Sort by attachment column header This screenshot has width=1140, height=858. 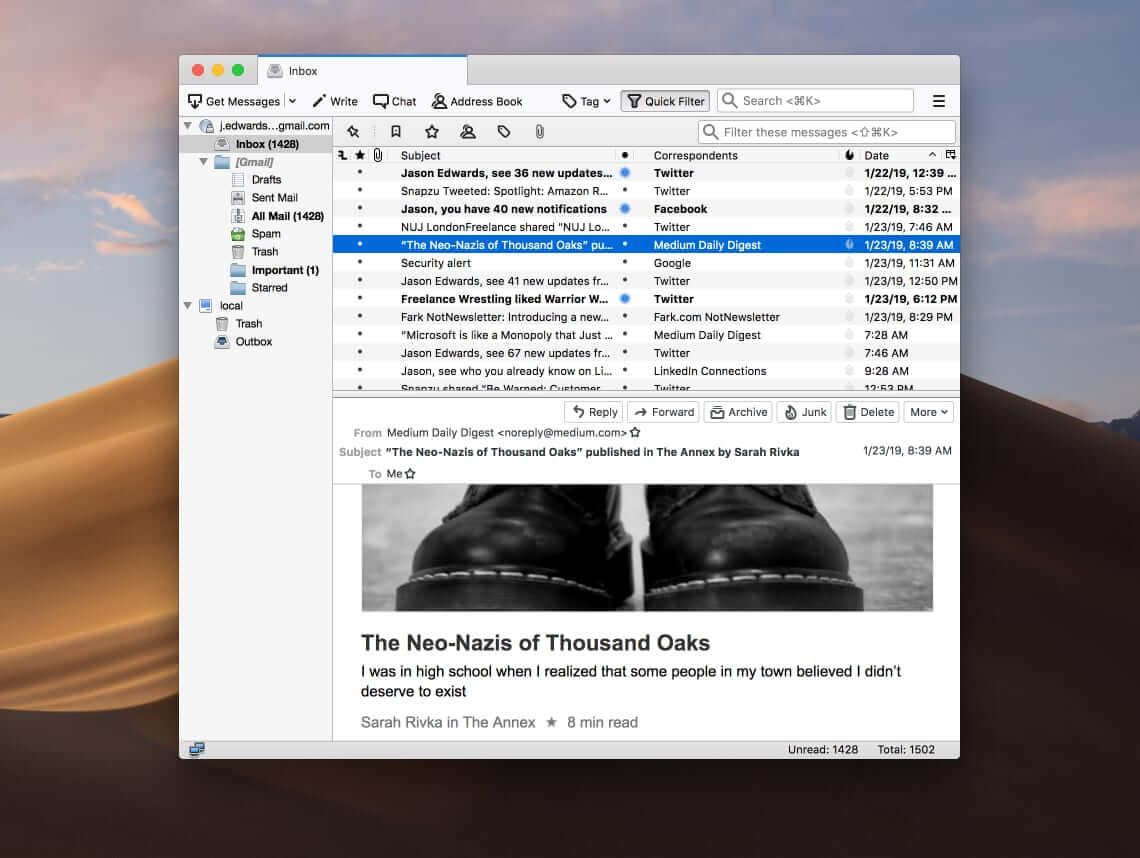pos(378,155)
